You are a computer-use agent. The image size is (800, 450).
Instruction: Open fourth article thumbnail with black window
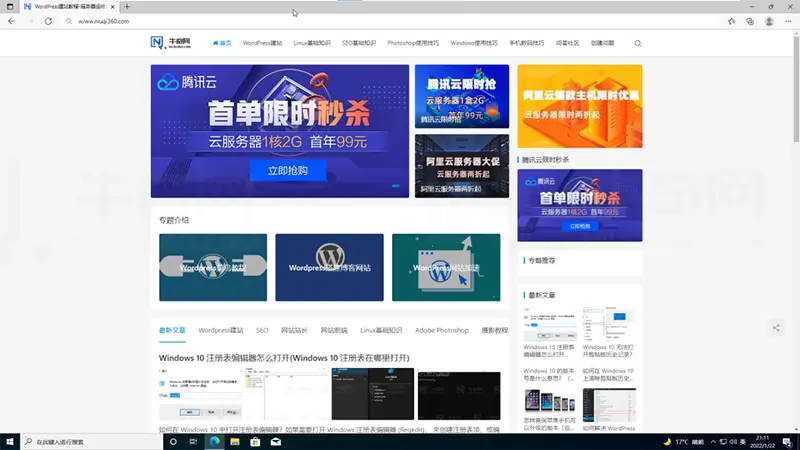point(459,394)
